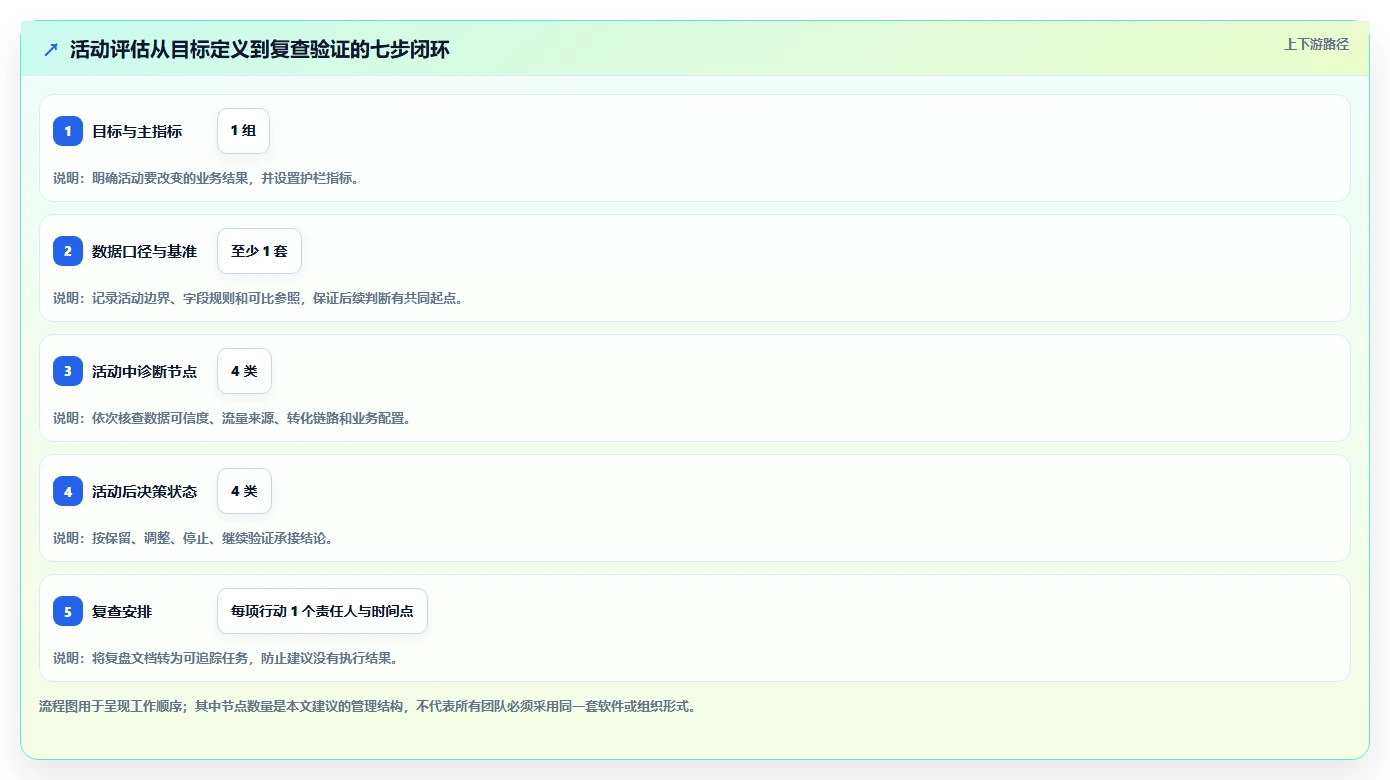This screenshot has height=780, width=1390.
Task: Select step number 1 badge
Action: coord(68,131)
